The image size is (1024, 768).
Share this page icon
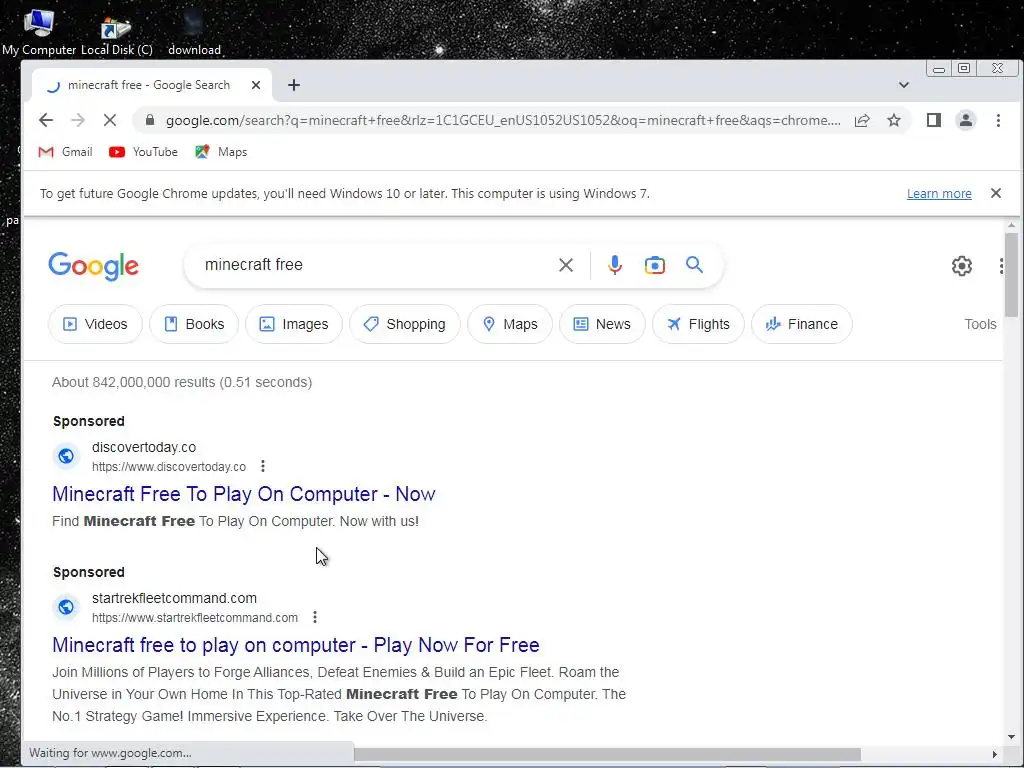pyautogui.click(x=862, y=120)
